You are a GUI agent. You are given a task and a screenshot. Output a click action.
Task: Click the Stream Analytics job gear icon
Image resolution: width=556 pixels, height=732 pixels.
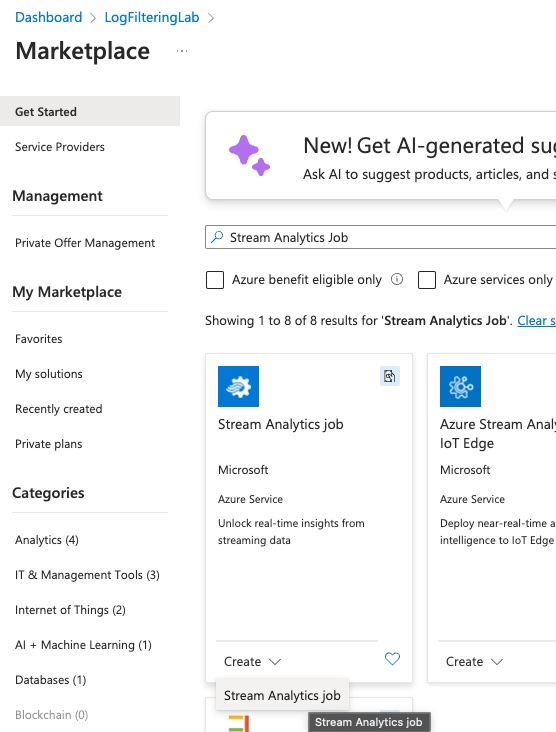[x=238, y=387]
